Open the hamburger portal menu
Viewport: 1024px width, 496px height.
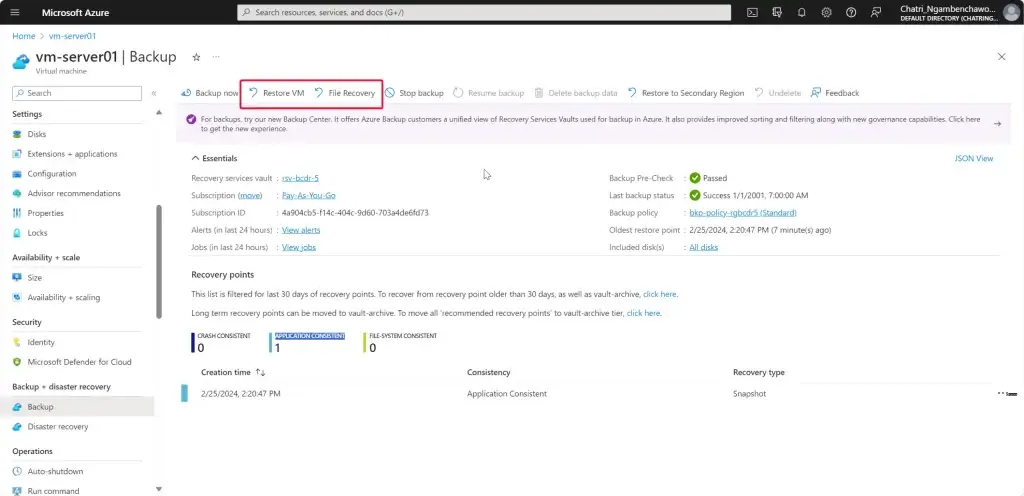[x=16, y=12]
